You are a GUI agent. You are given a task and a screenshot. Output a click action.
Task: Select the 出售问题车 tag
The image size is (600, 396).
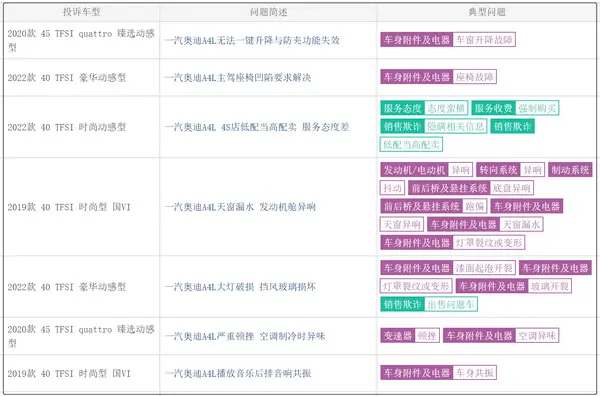451,304
